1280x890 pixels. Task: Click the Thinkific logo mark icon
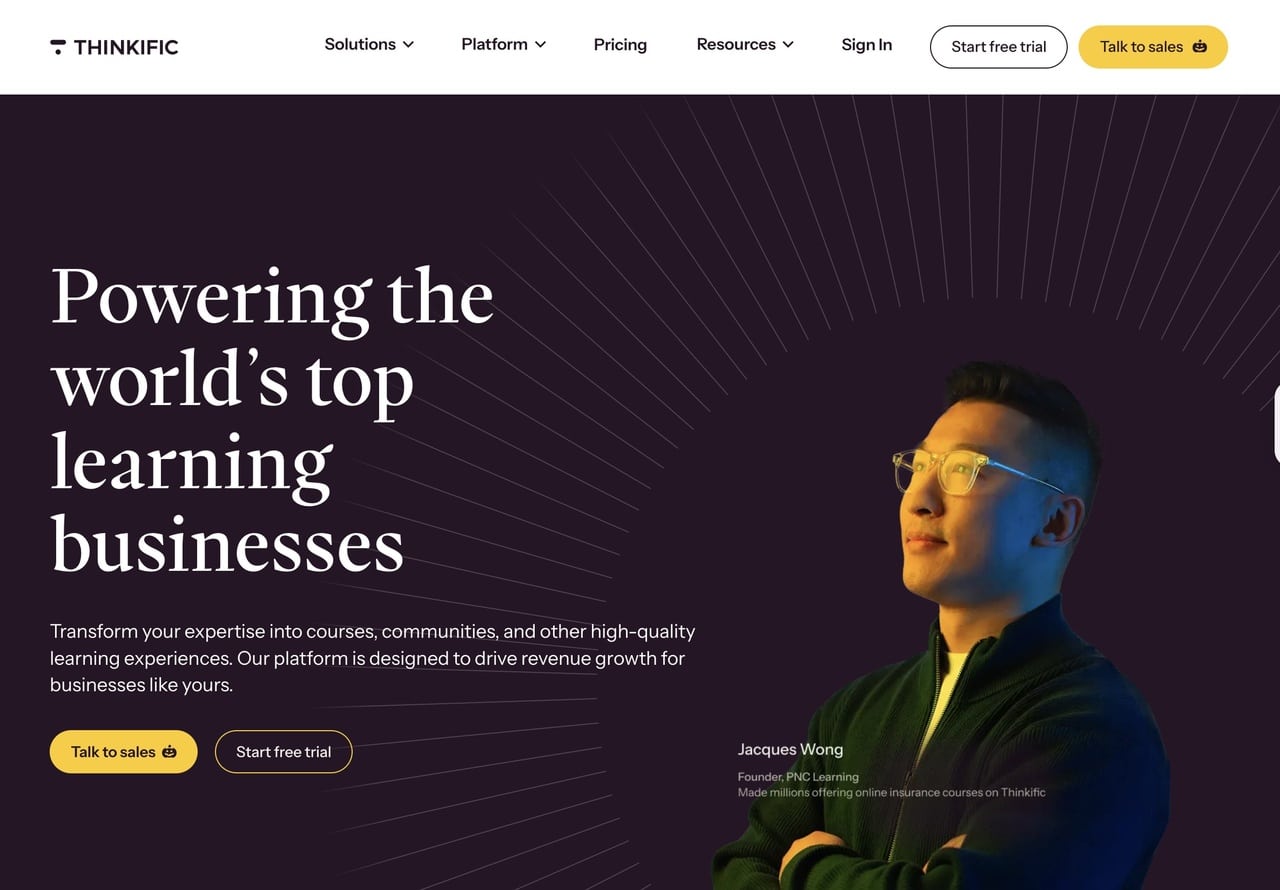click(x=58, y=46)
